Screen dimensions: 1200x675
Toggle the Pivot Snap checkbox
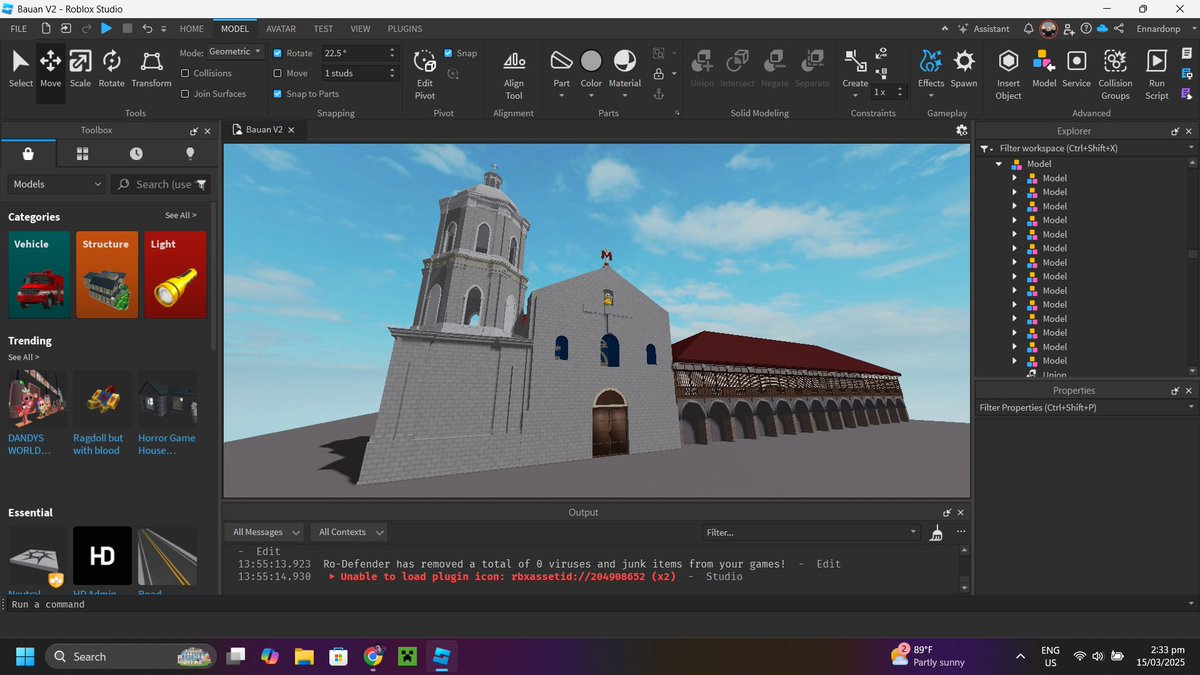pyautogui.click(x=448, y=53)
